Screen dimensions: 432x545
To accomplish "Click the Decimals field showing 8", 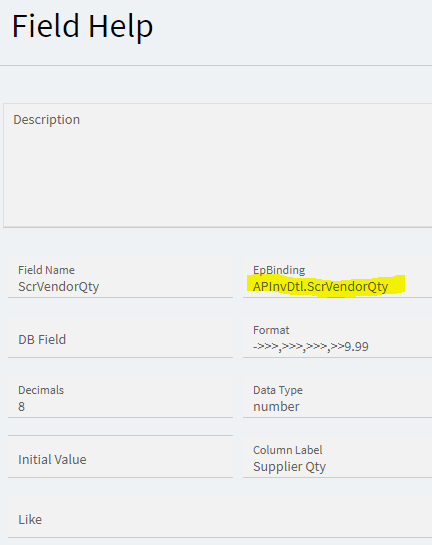I will [x=120, y=398].
